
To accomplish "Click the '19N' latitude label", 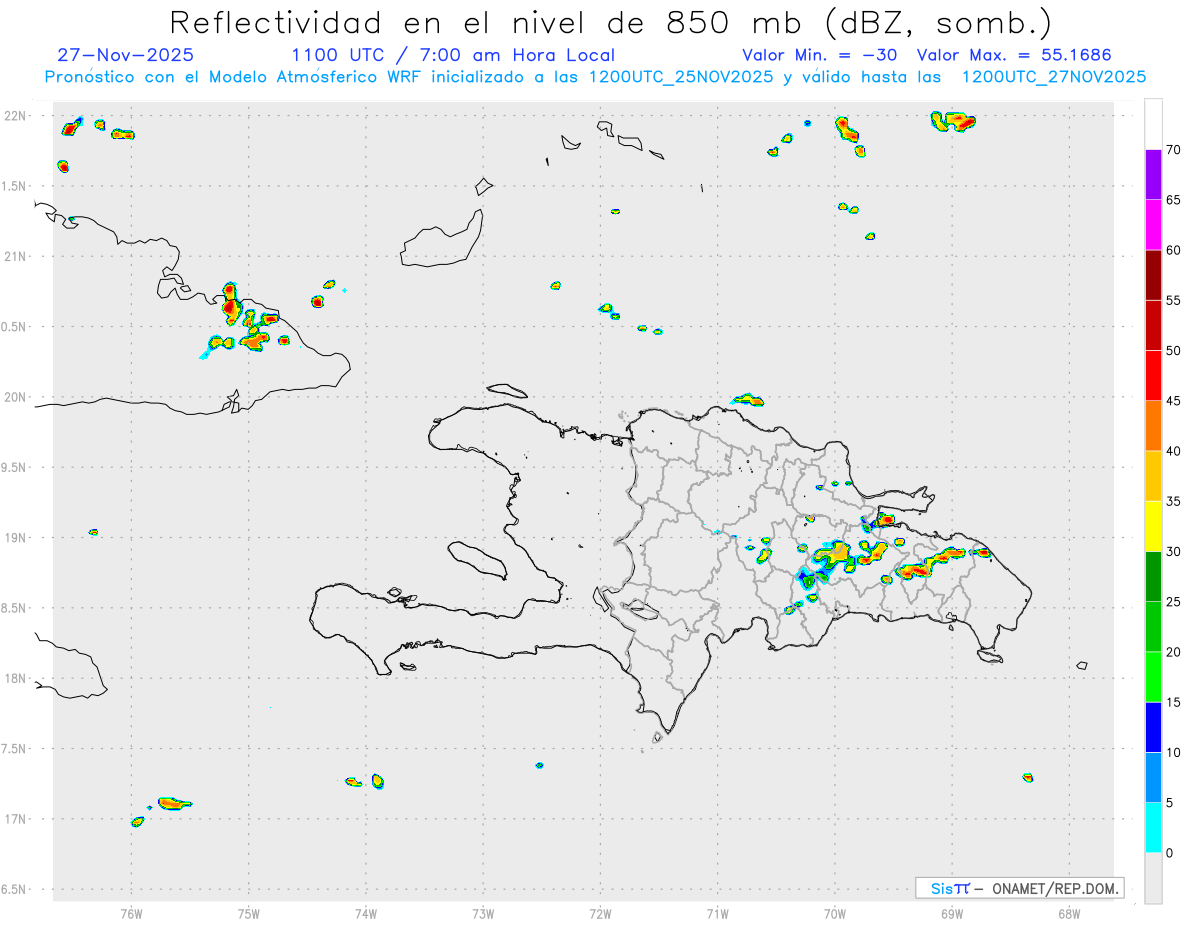I will [15, 538].
